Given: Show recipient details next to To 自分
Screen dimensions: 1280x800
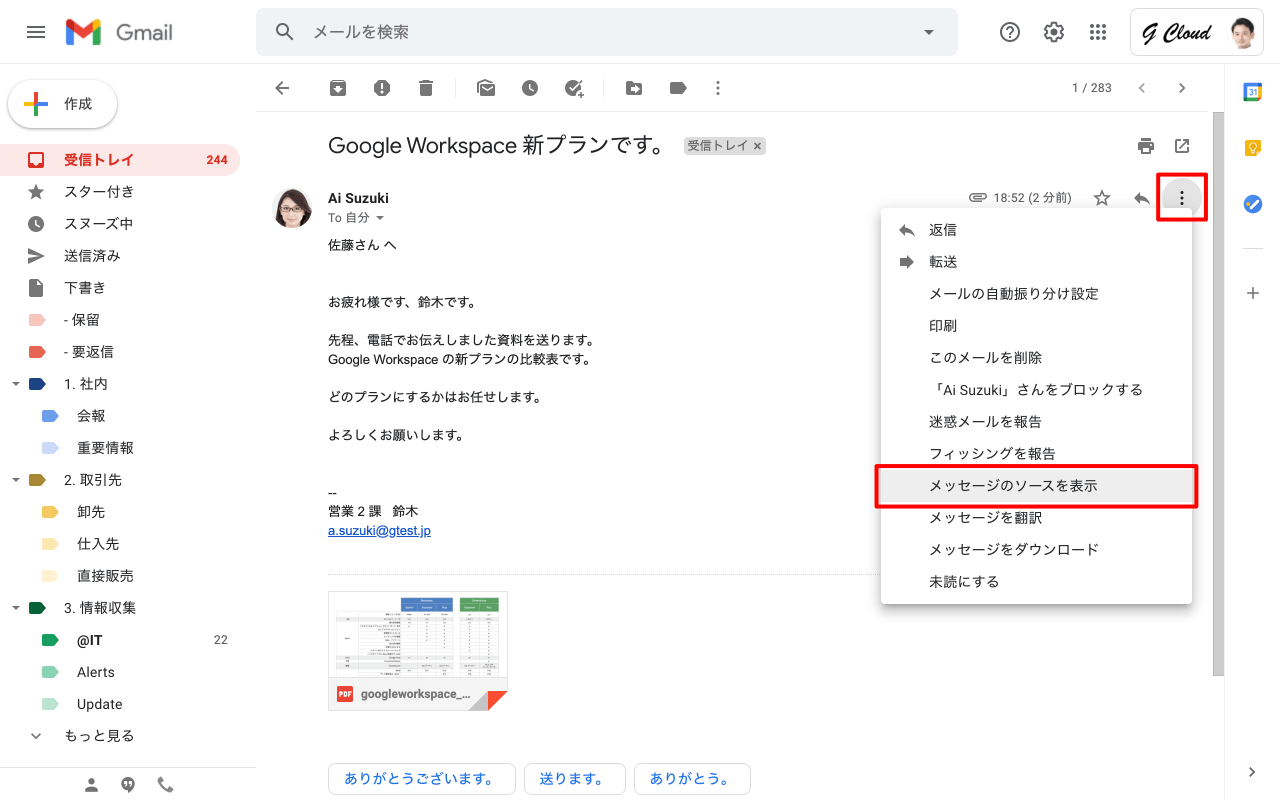Looking at the screenshot, I should point(380,218).
